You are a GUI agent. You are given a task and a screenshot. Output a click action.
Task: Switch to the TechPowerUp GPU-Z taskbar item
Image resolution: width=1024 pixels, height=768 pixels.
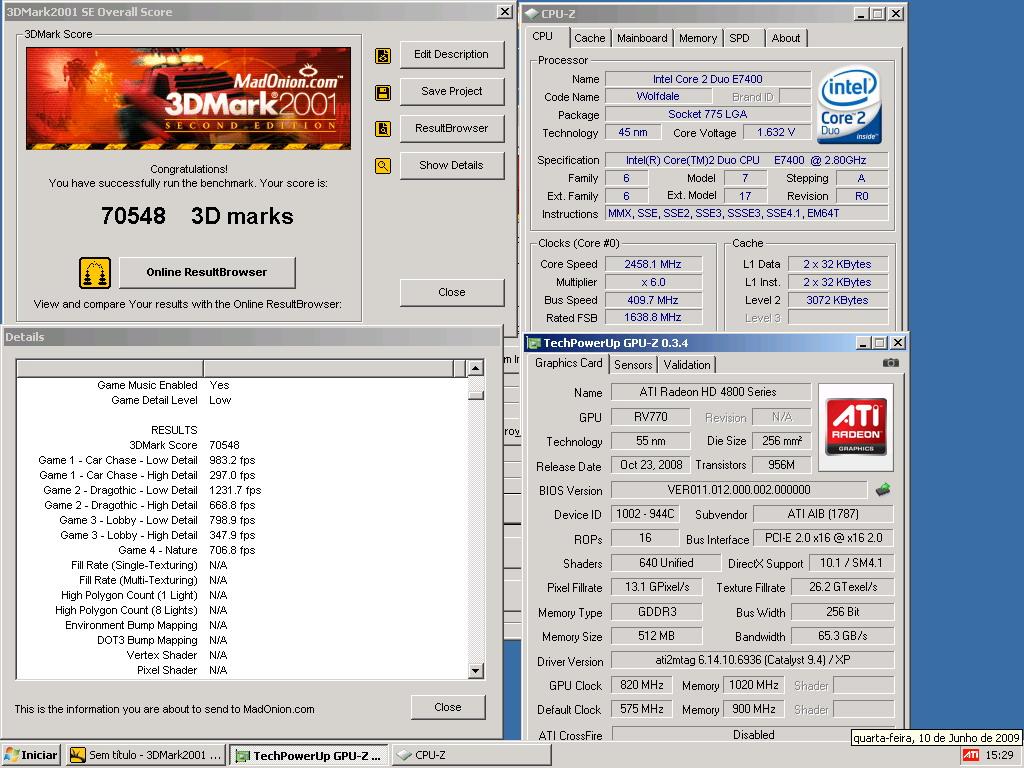coord(310,755)
